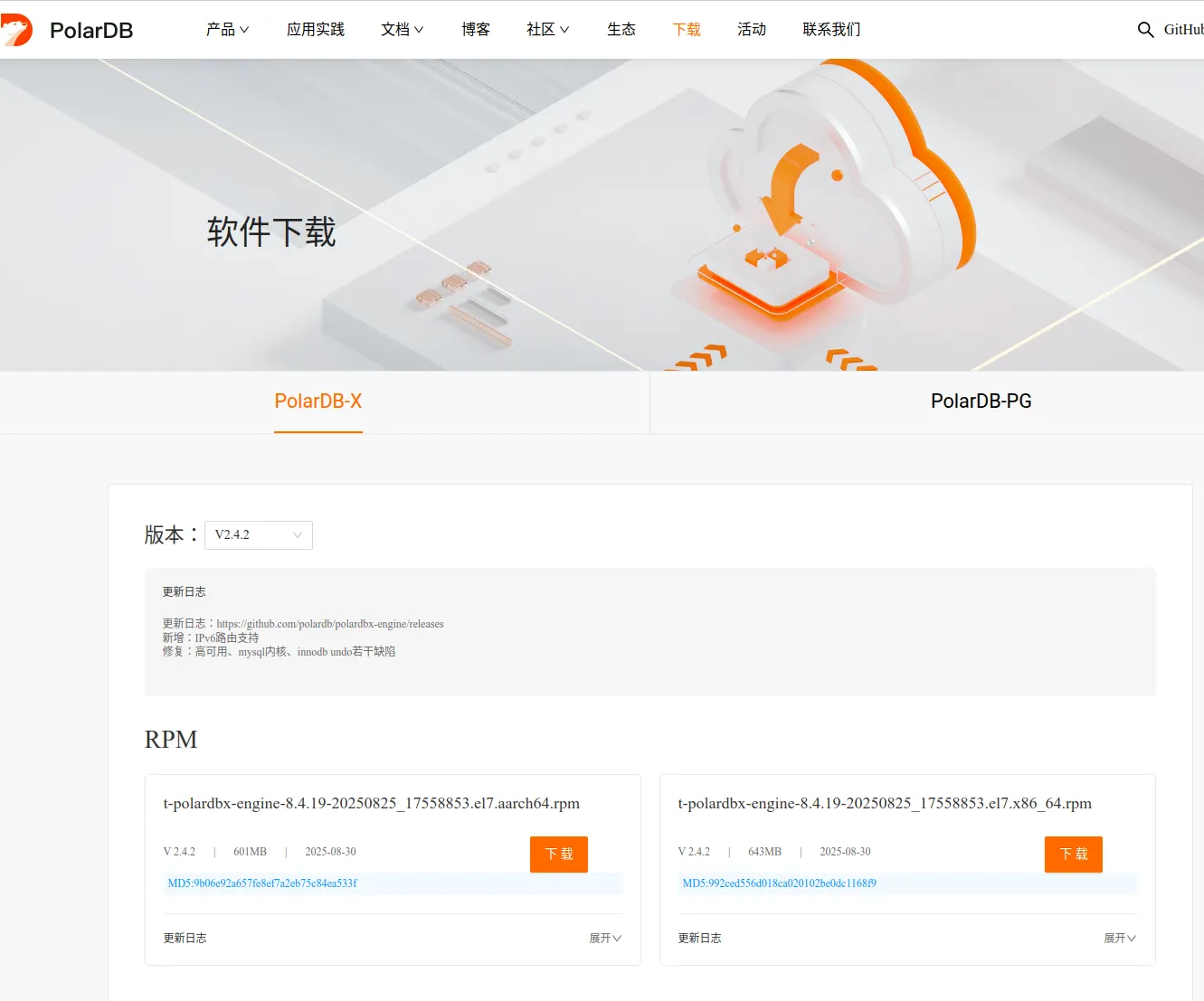The width and height of the screenshot is (1204, 1001).
Task: Go to 联系我们 page
Action: 832,30
